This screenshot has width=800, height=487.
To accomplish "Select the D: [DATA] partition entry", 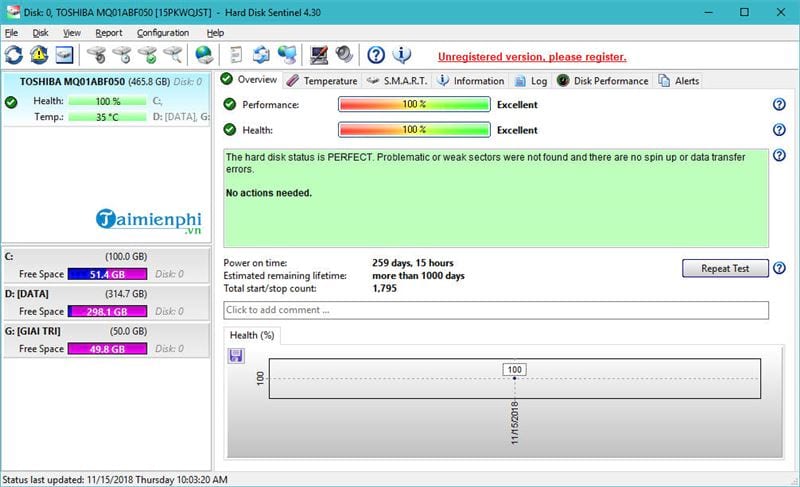I will [x=106, y=302].
